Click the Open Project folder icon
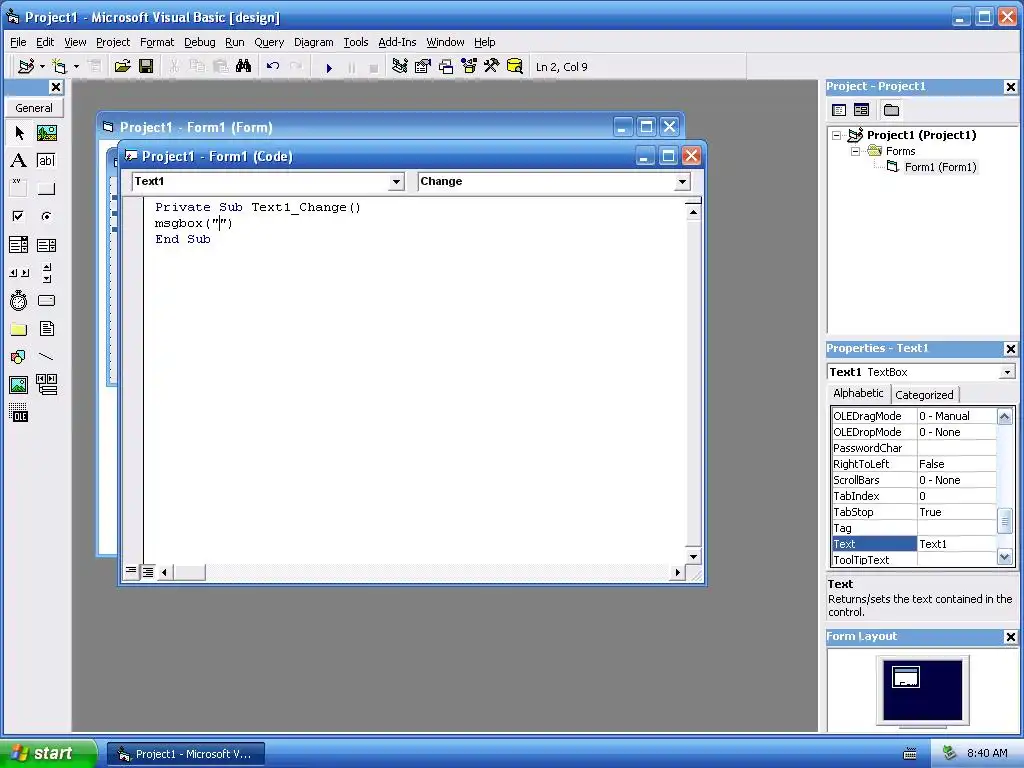Image resolution: width=1024 pixels, height=768 pixels. [x=122, y=67]
